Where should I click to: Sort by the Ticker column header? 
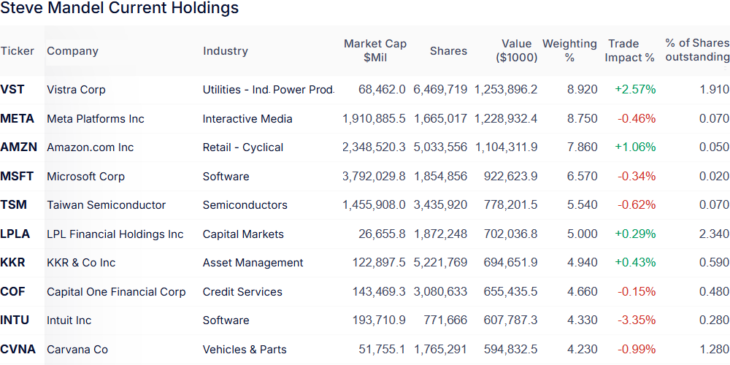pos(17,51)
